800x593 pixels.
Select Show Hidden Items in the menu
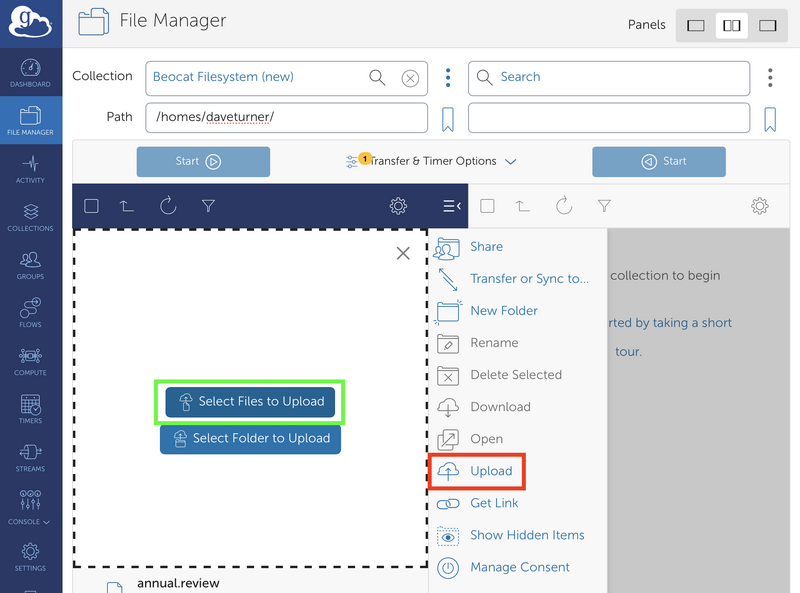pos(527,535)
